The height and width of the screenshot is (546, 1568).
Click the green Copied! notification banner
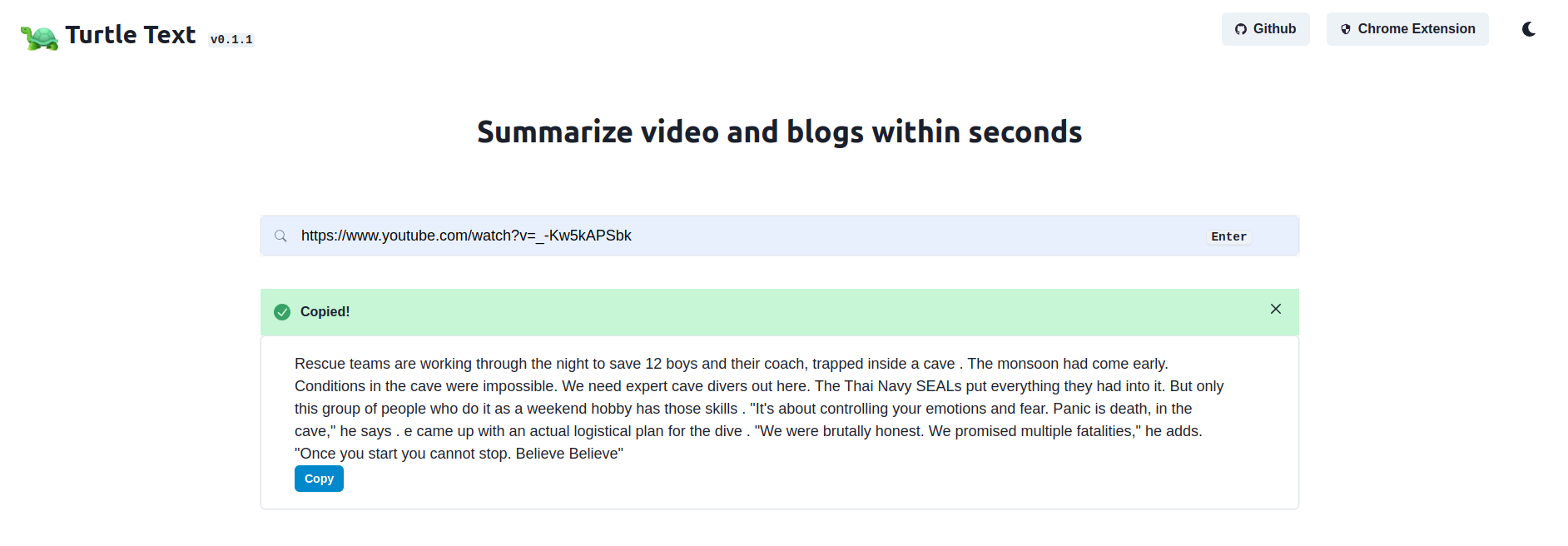[780, 312]
